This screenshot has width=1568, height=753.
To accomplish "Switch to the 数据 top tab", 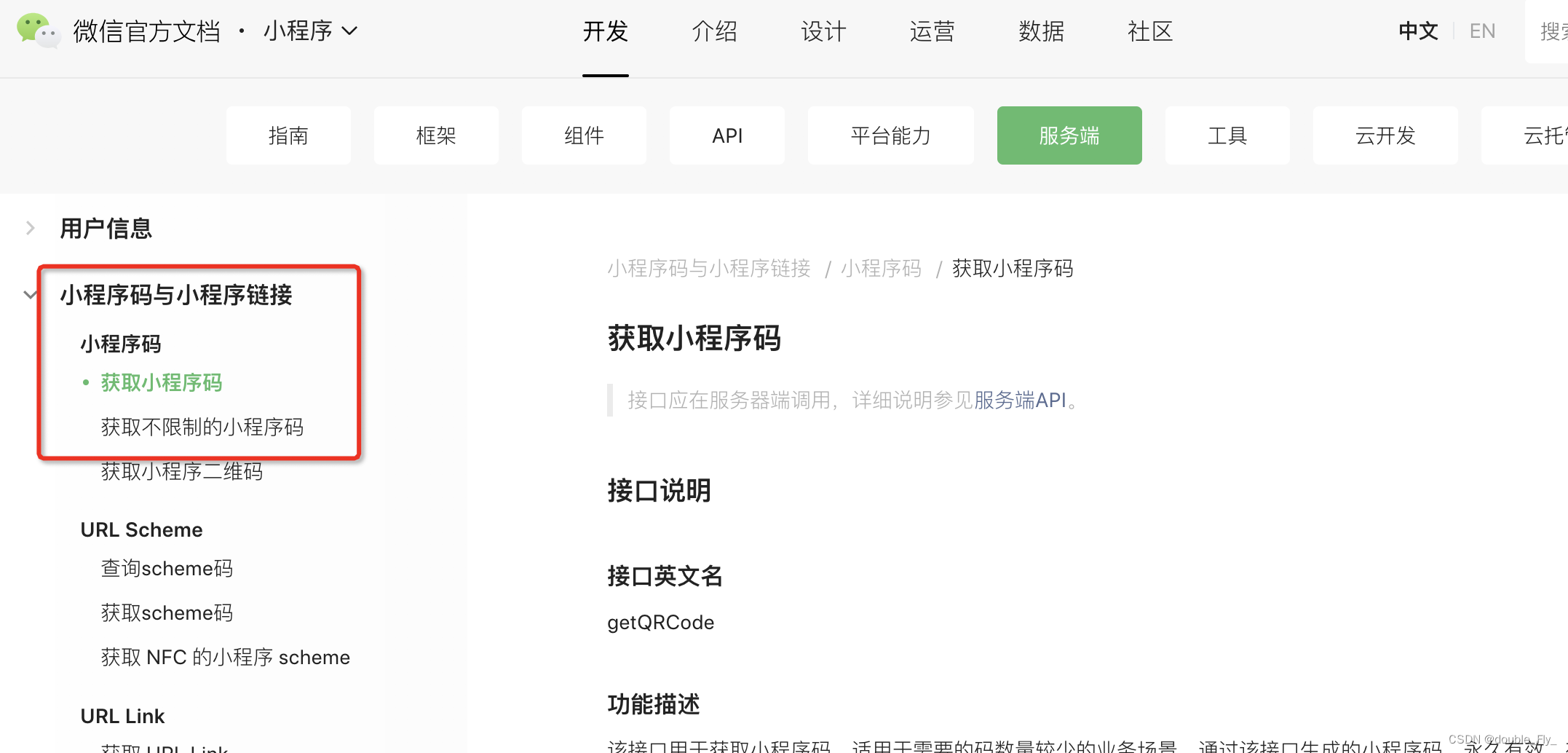I will point(1041,31).
